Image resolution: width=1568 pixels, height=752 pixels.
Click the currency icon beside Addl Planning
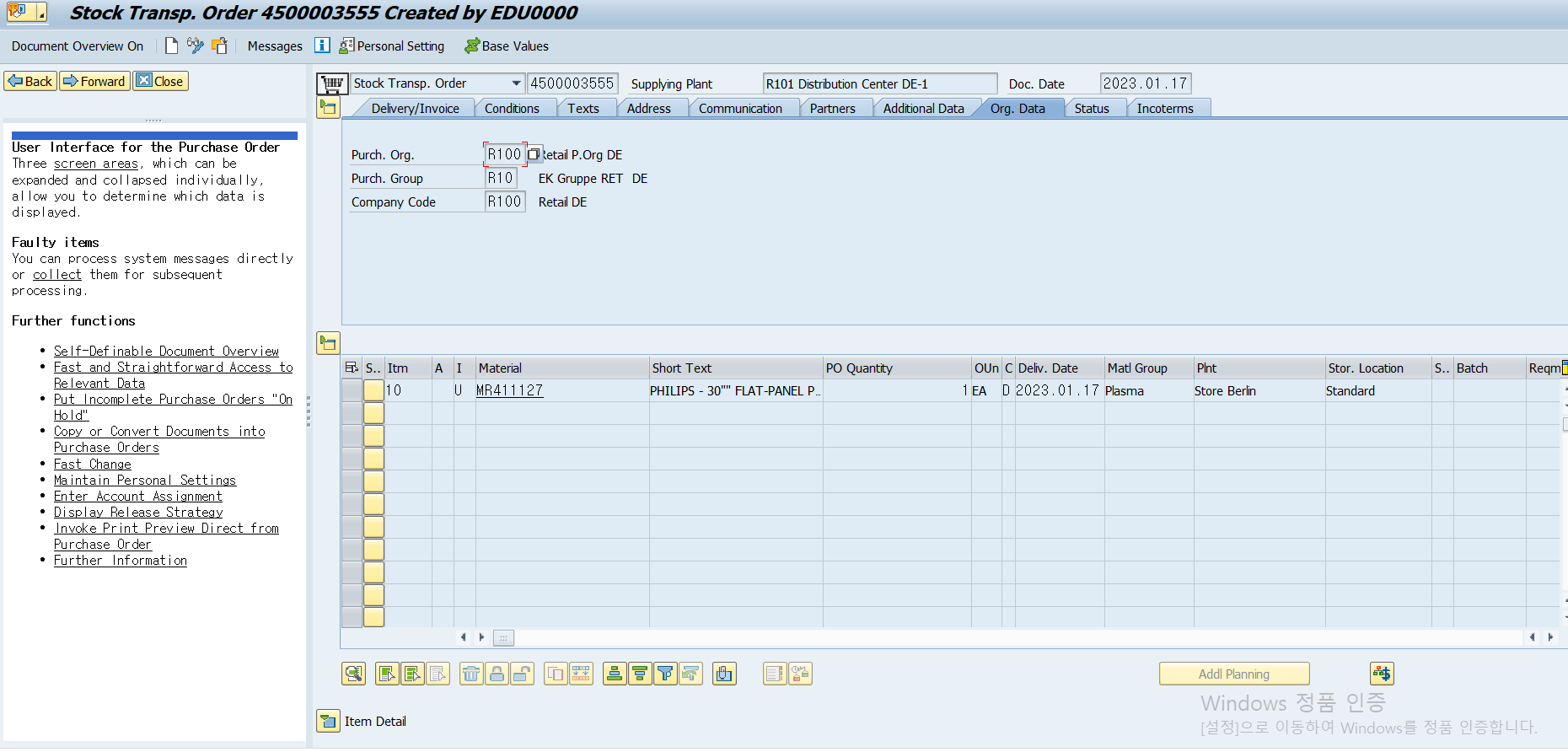[1382, 674]
